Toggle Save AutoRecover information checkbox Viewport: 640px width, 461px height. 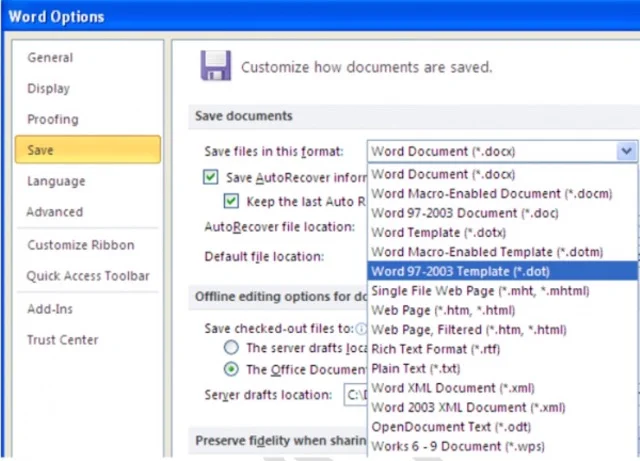pyautogui.click(x=211, y=178)
